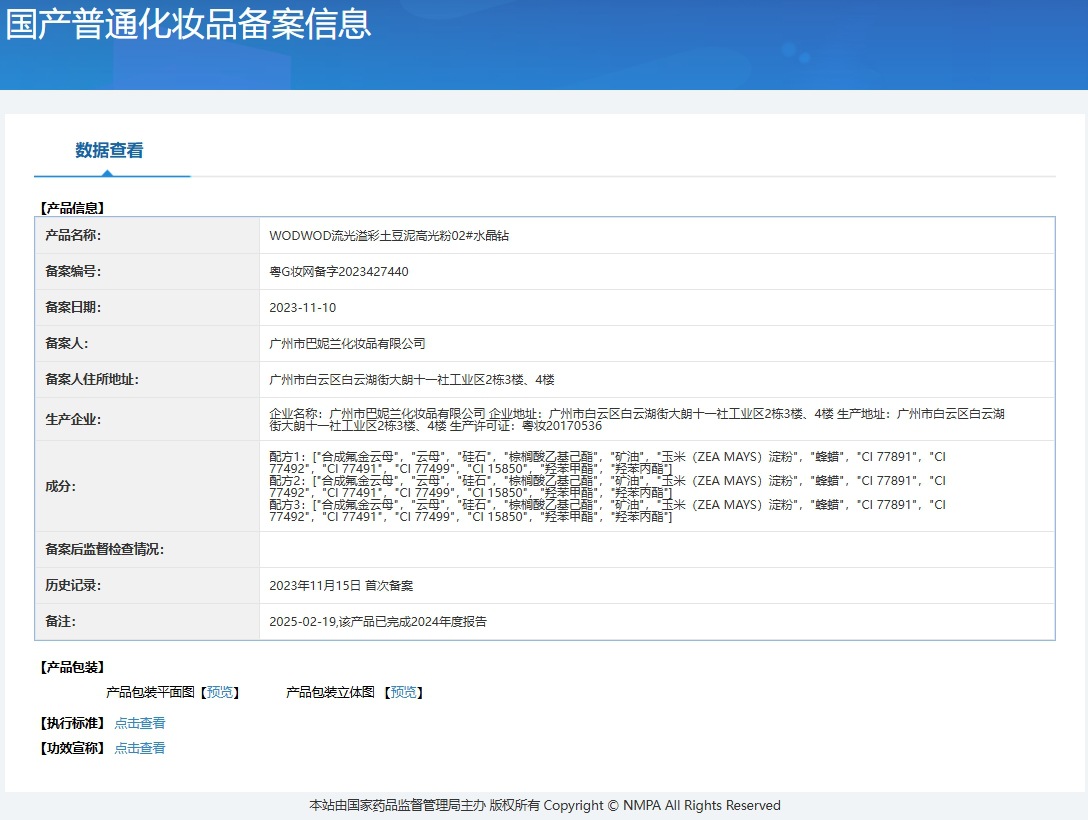Open 预览 link for 产品包装立体图

(403, 692)
